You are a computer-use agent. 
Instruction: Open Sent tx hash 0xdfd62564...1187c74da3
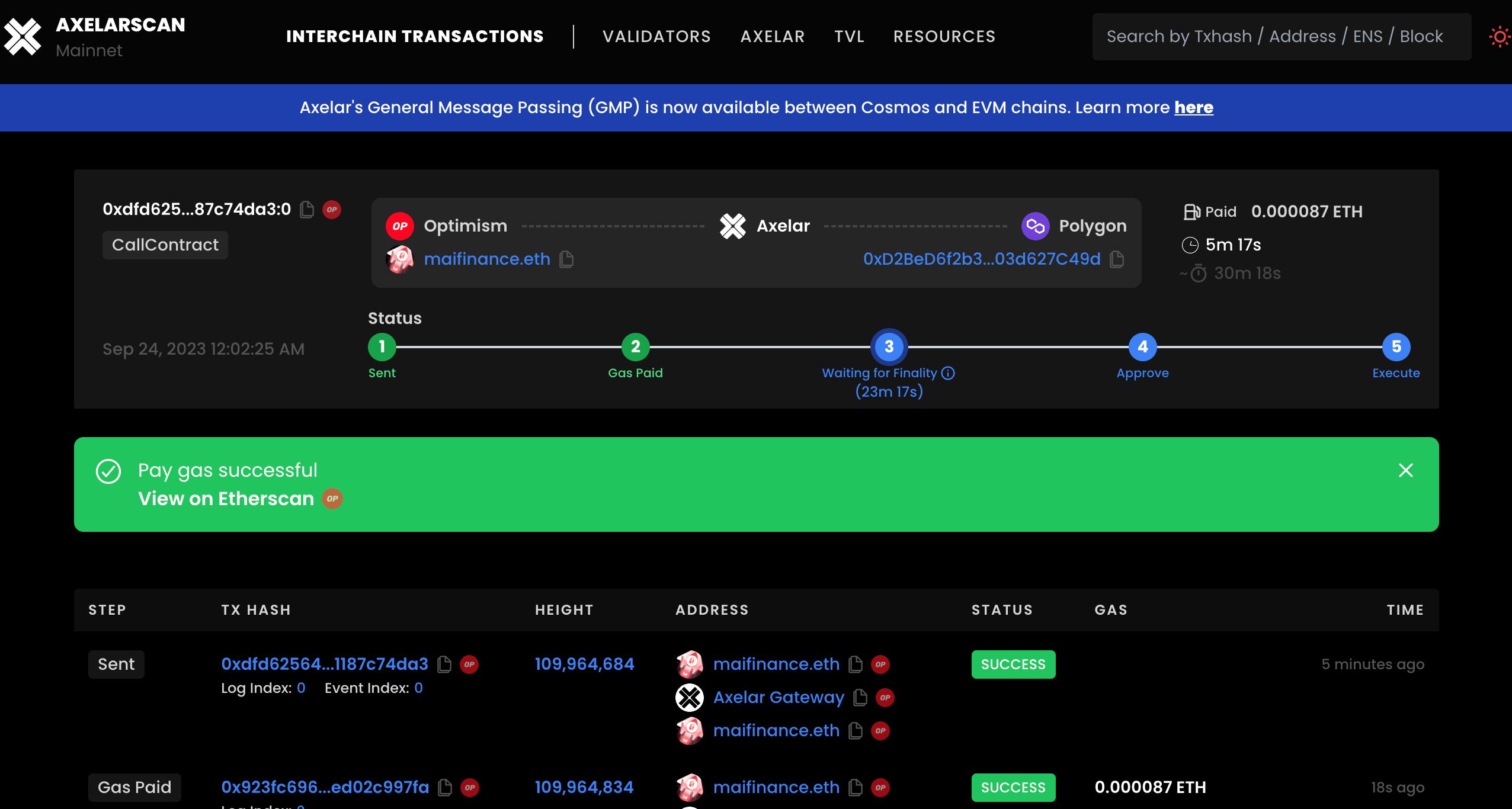[x=325, y=664]
